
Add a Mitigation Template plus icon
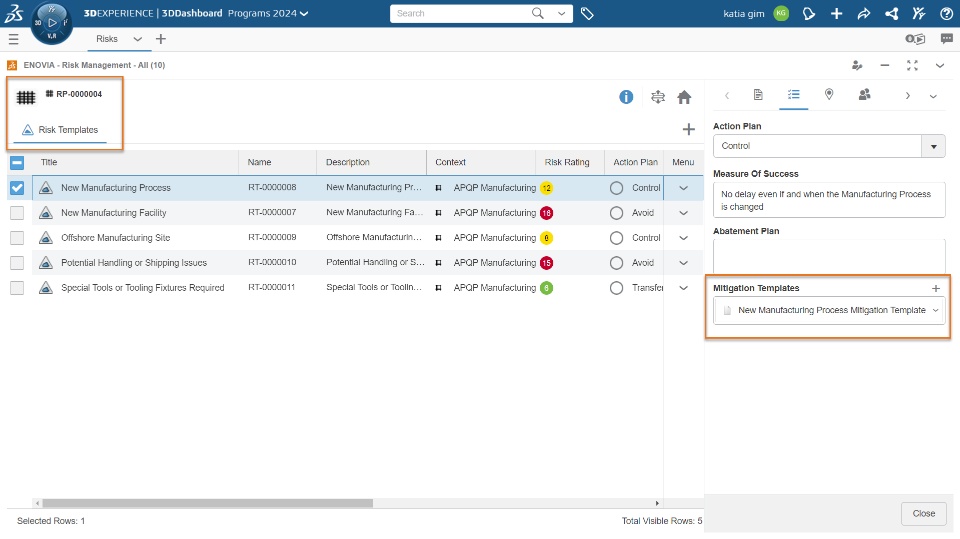pos(936,288)
